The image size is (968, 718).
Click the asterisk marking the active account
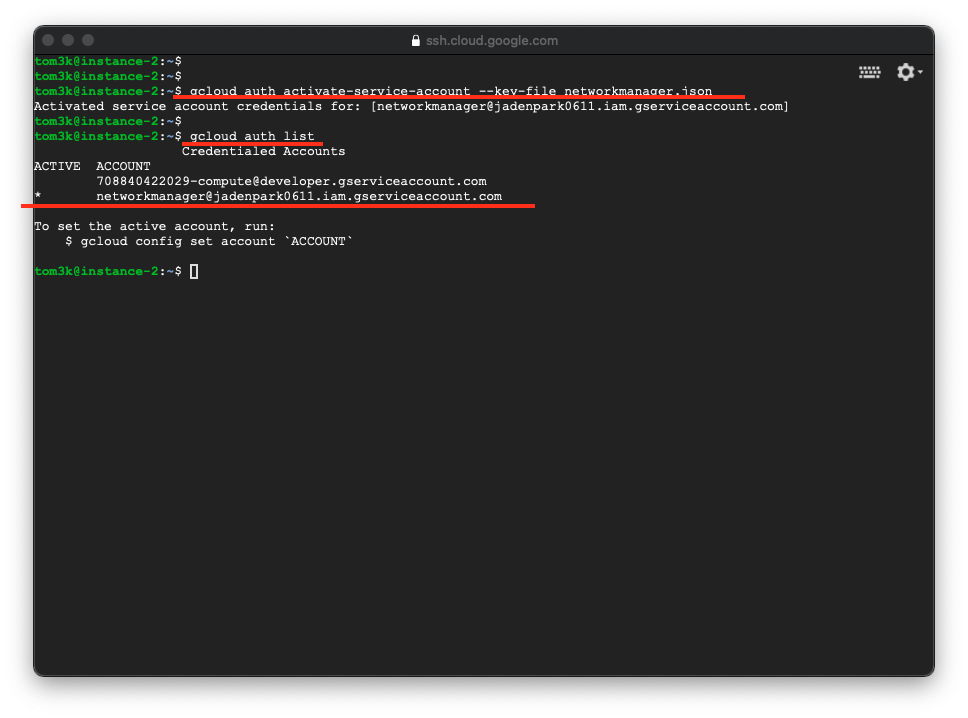[38, 196]
